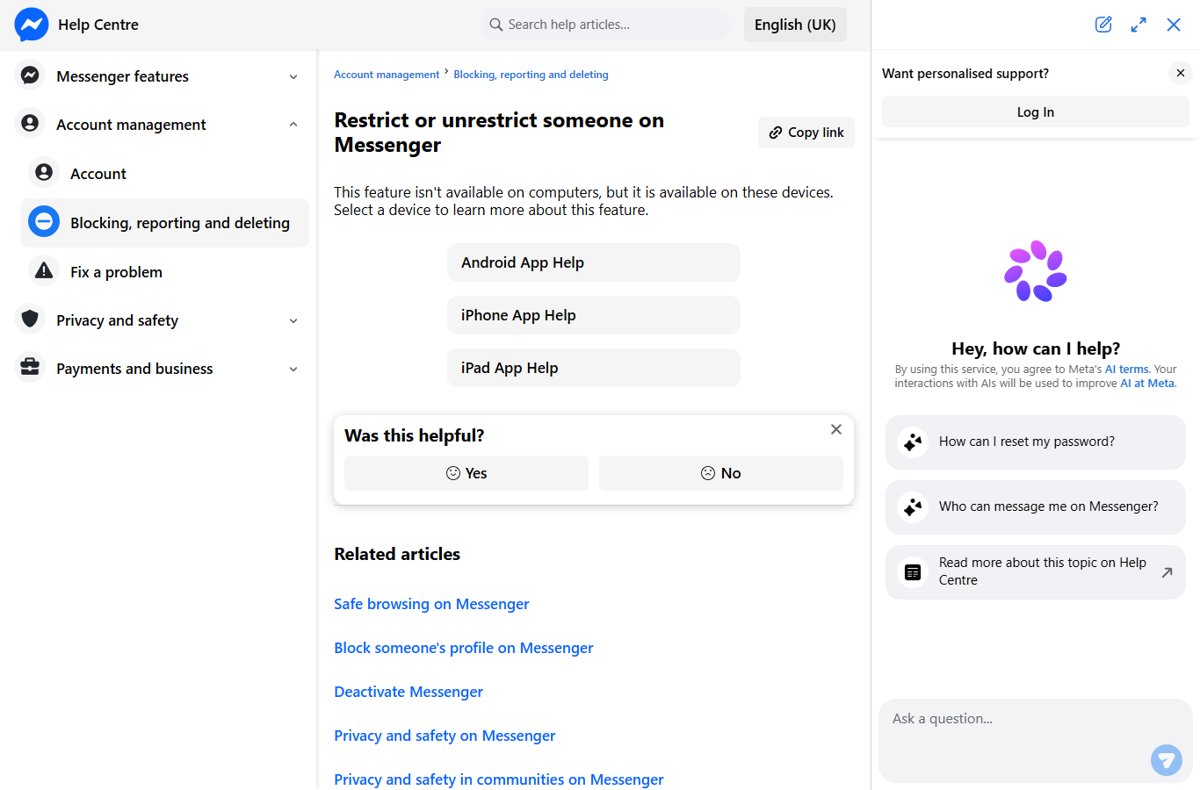Open the English (UK) language selector
1200x790 pixels.
coord(795,25)
